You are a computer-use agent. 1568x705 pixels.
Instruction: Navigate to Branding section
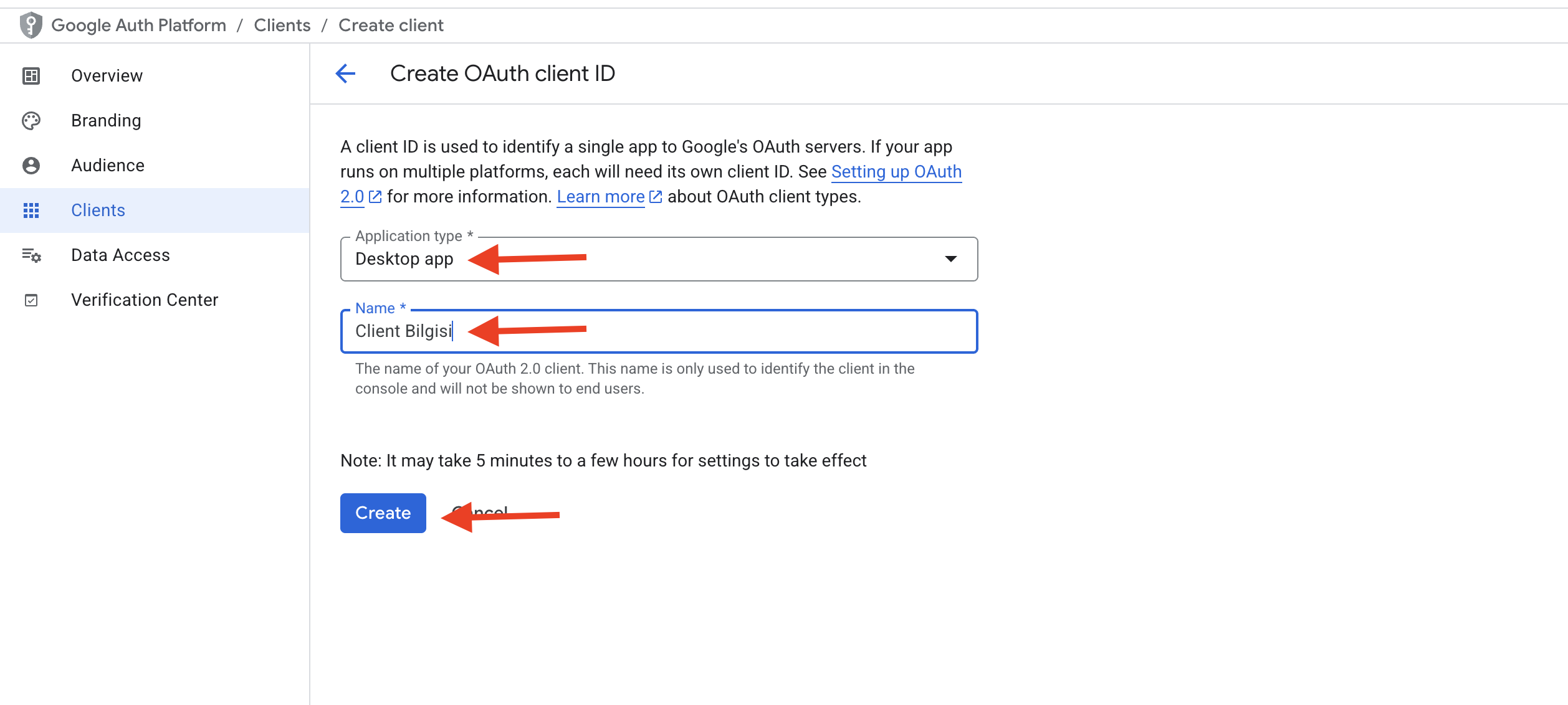106,121
